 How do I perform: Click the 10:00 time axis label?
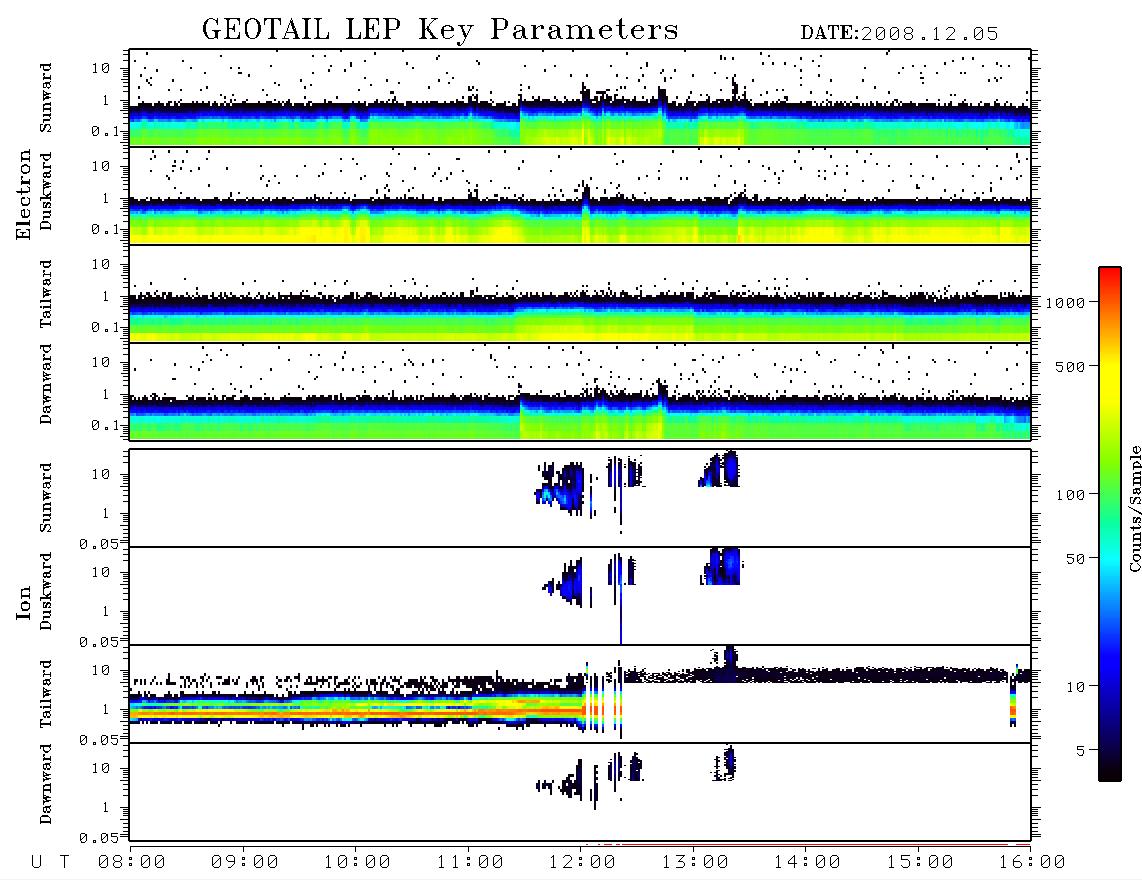click(357, 863)
